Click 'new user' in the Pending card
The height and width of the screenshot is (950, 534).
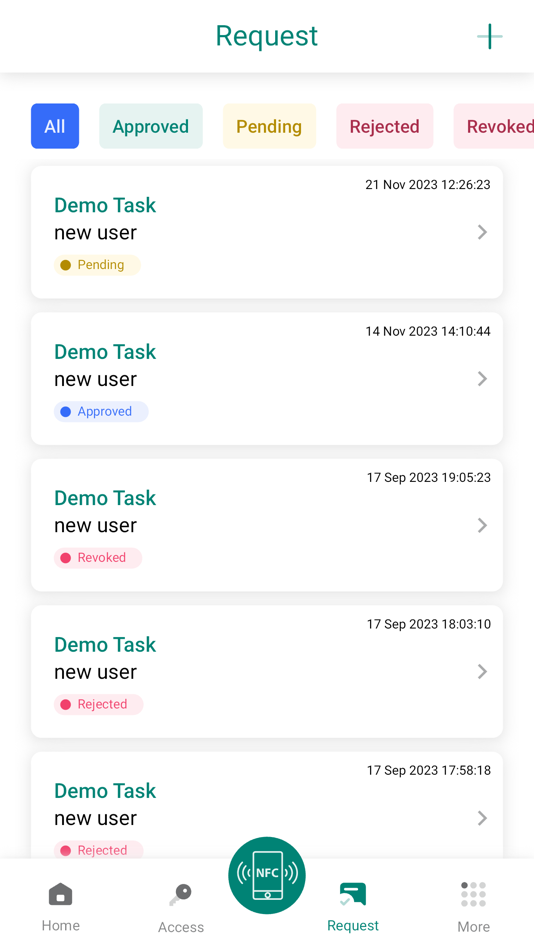coord(96,233)
